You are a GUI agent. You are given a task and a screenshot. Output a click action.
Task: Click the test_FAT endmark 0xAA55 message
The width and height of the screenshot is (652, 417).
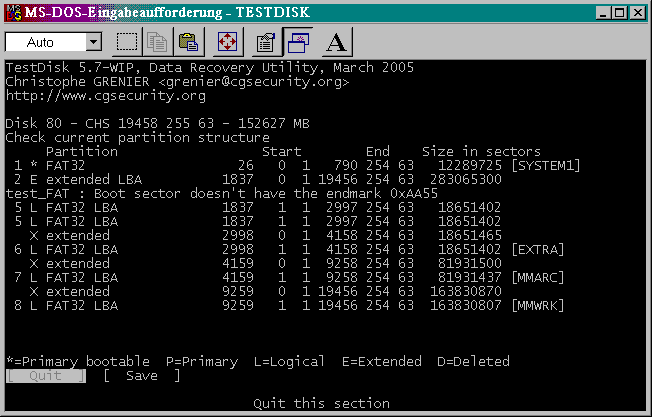tap(222, 194)
